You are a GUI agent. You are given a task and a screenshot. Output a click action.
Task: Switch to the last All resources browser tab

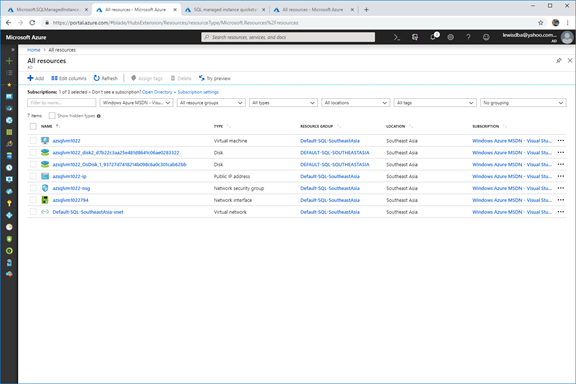[313, 10]
